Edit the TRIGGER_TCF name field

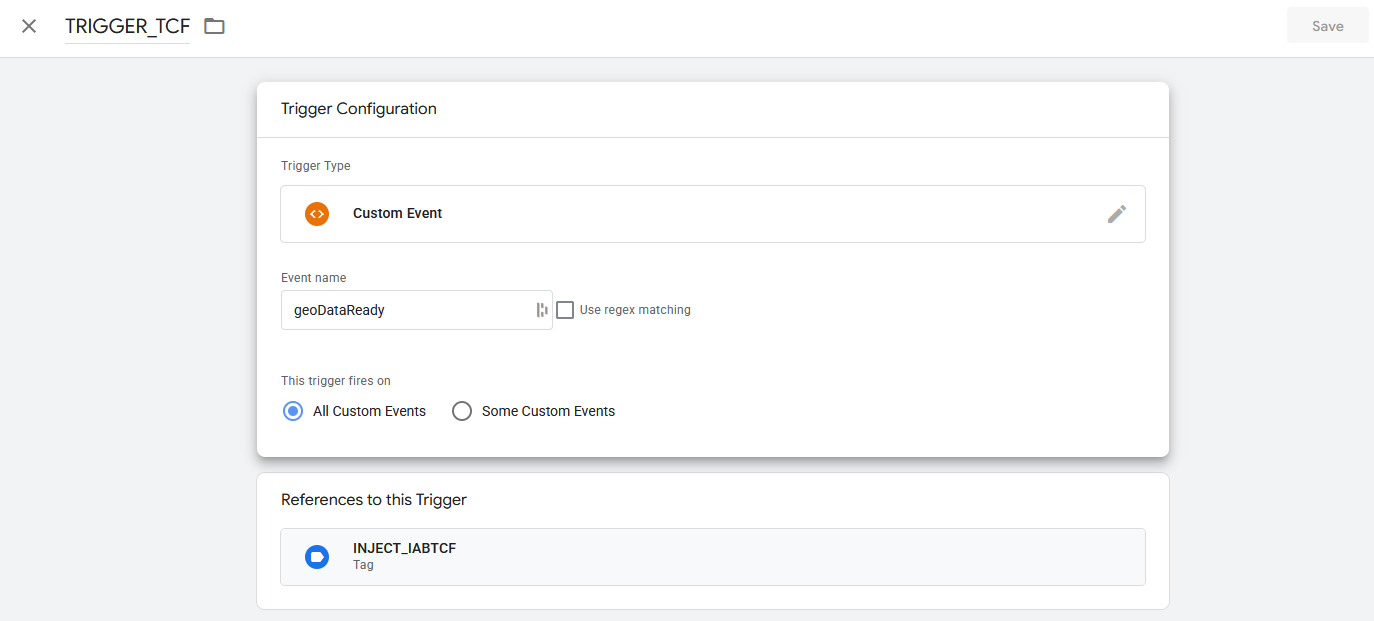point(127,26)
